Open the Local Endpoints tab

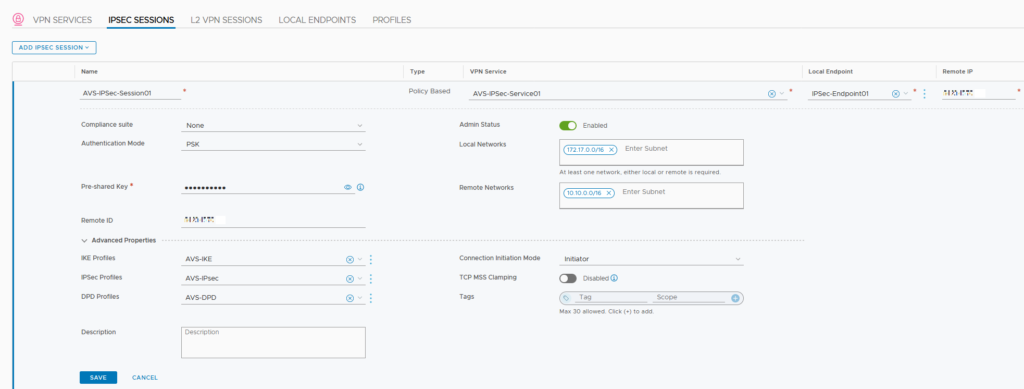coord(317,20)
